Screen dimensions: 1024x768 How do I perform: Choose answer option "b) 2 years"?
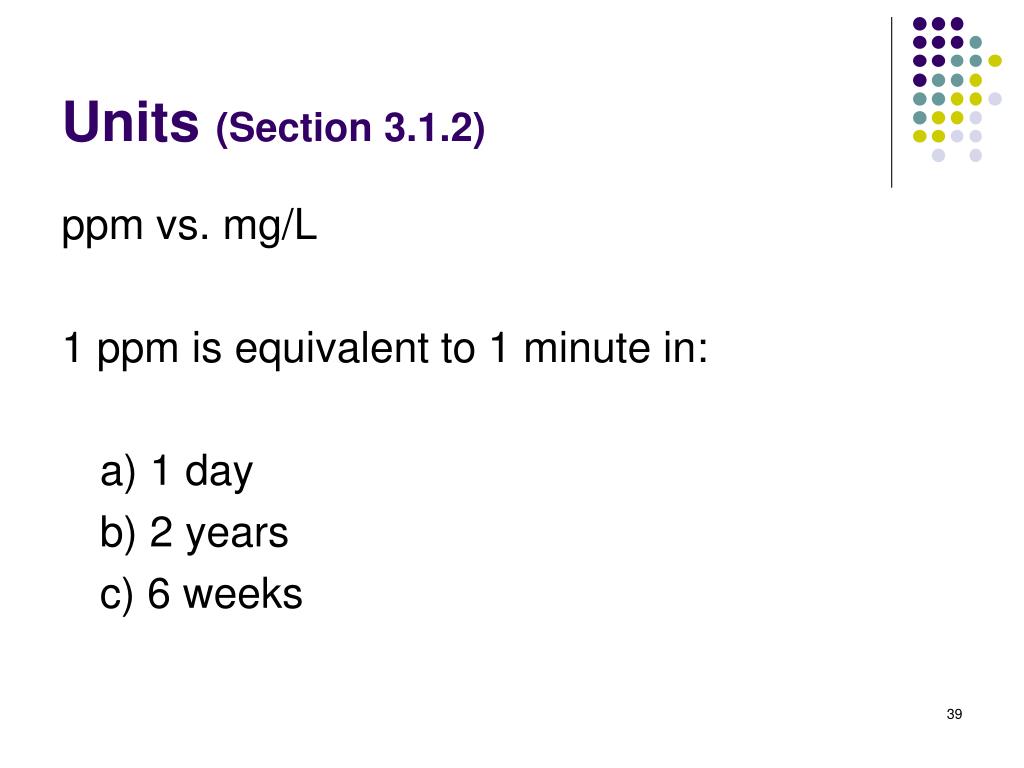click(x=194, y=532)
